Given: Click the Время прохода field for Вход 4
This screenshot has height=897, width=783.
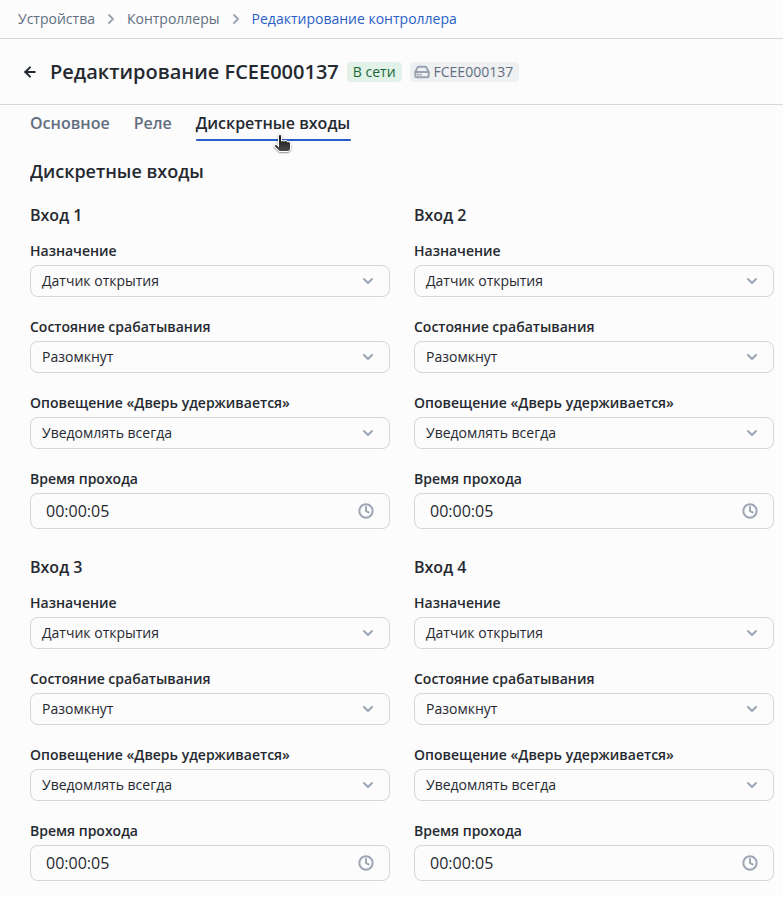Looking at the screenshot, I should pos(579,863).
